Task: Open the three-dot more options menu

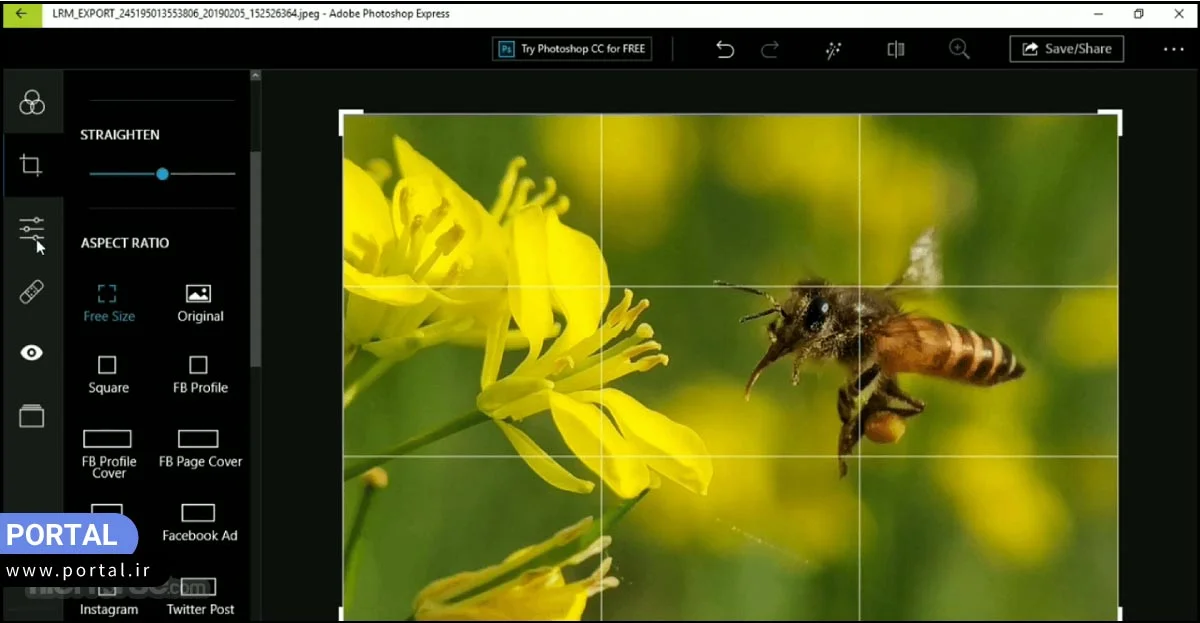Action: coord(1173,49)
